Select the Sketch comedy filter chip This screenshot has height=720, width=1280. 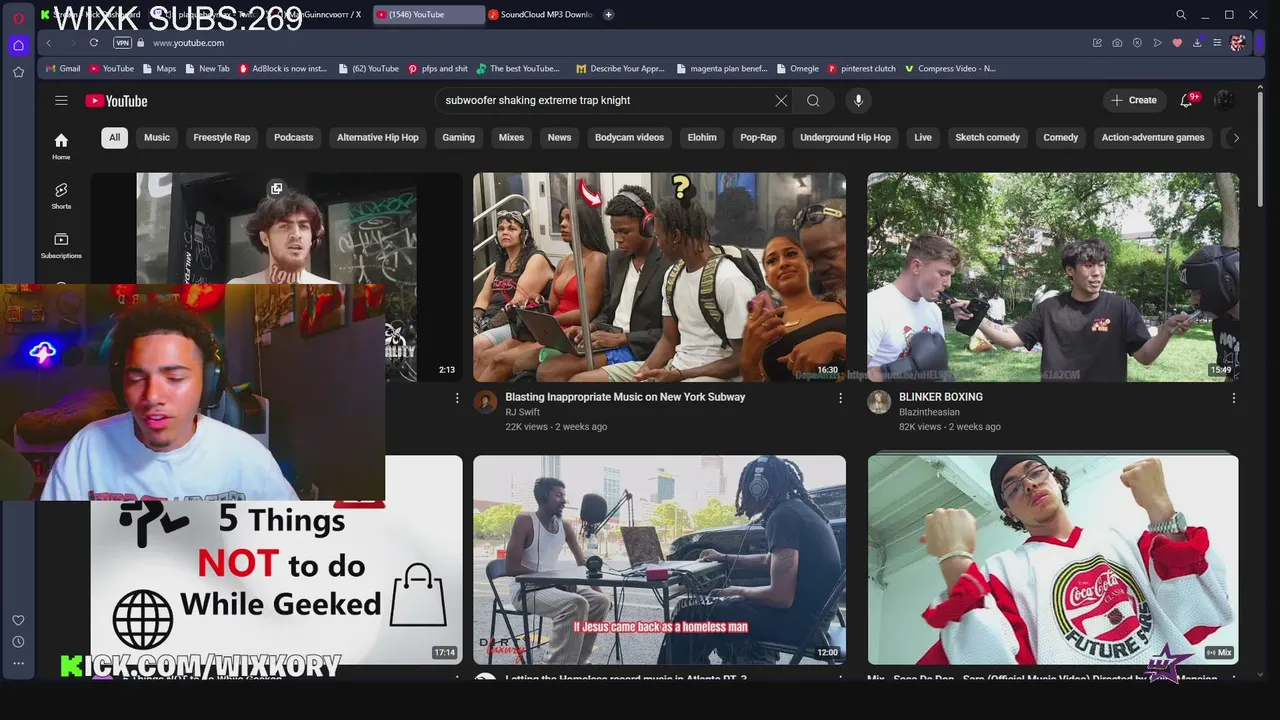click(x=987, y=138)
